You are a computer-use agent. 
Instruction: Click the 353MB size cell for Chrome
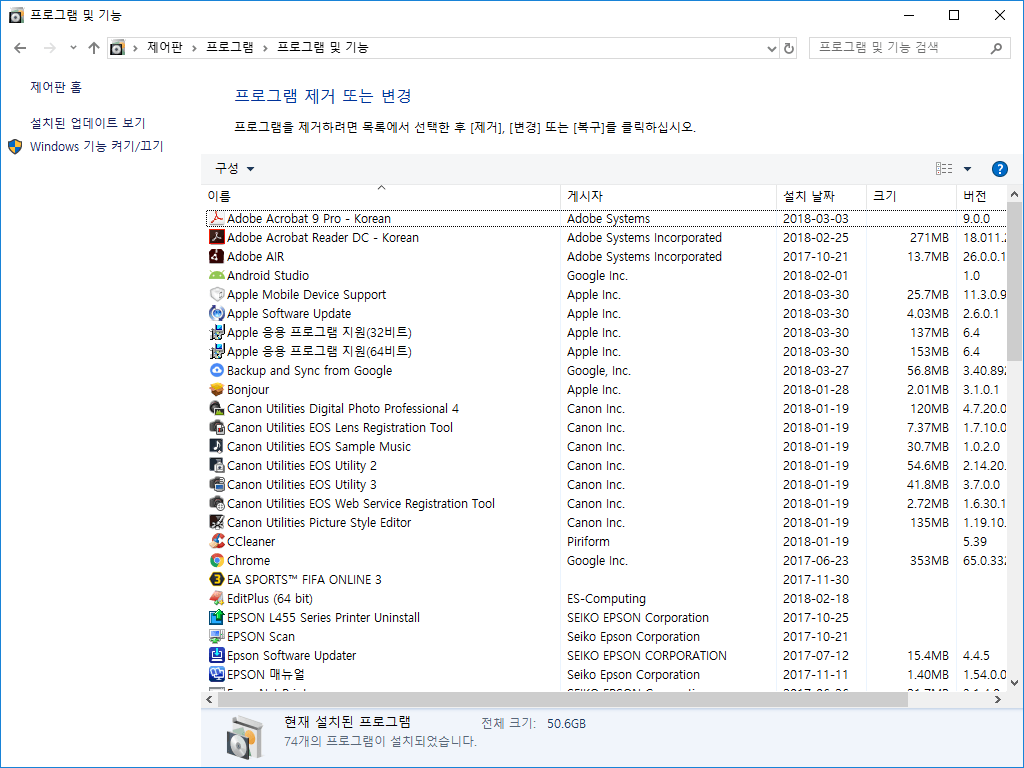(929, 560)
